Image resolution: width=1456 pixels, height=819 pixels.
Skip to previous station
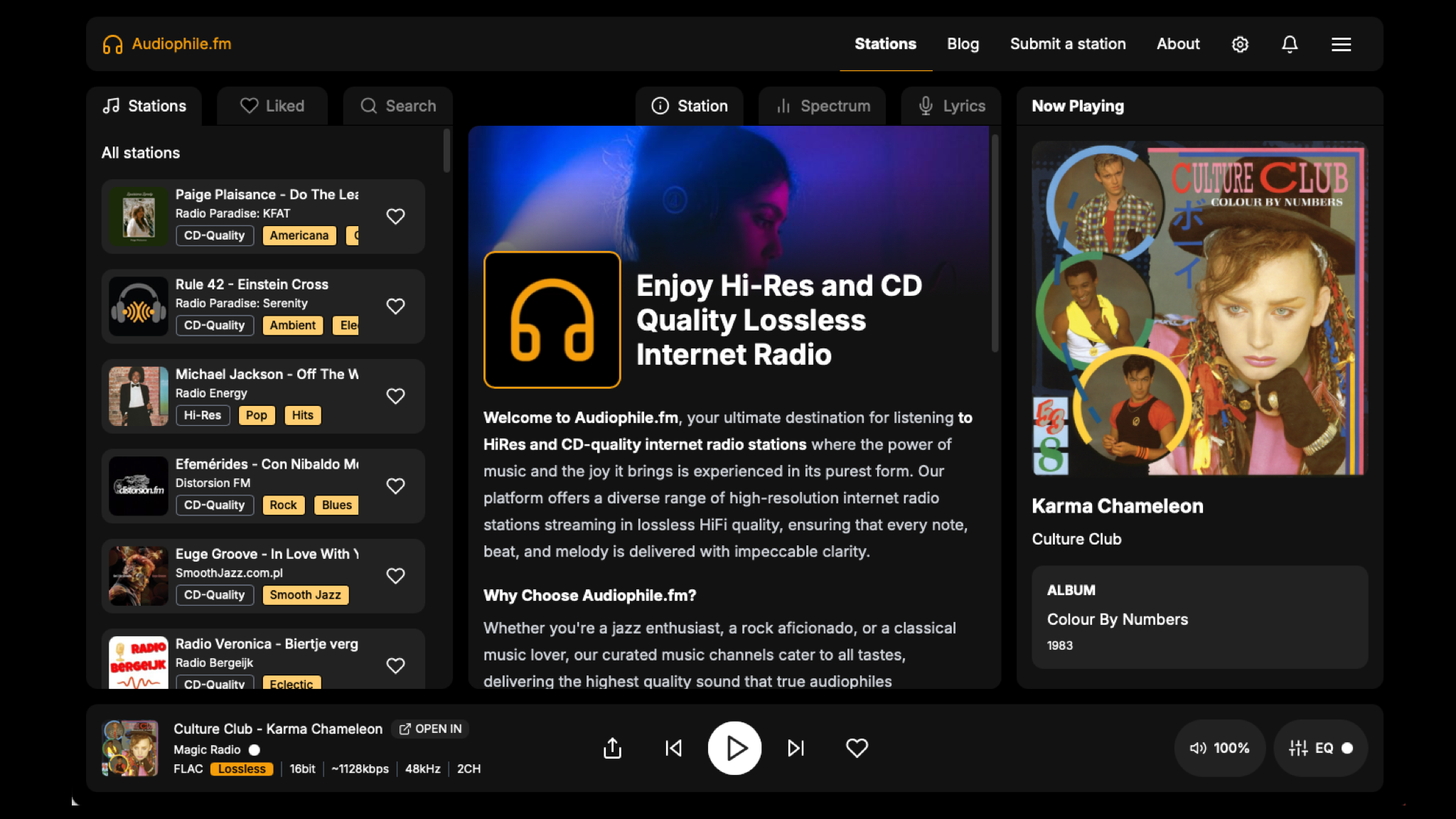pyautogui.click(x=673, y=748)
